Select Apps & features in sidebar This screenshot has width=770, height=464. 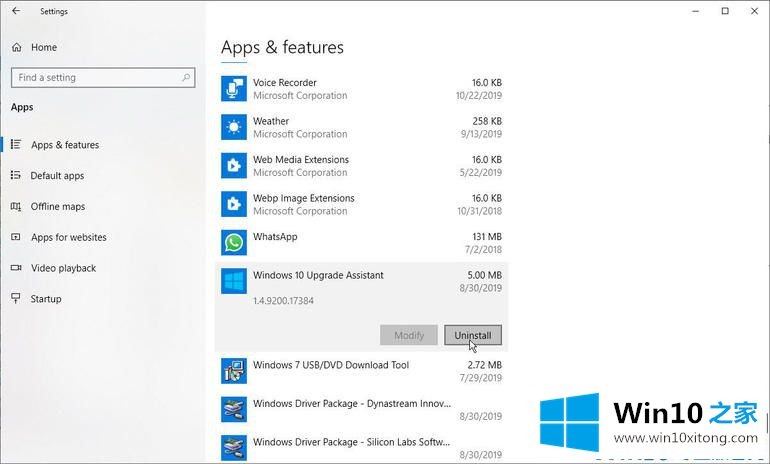click(65, 145)
